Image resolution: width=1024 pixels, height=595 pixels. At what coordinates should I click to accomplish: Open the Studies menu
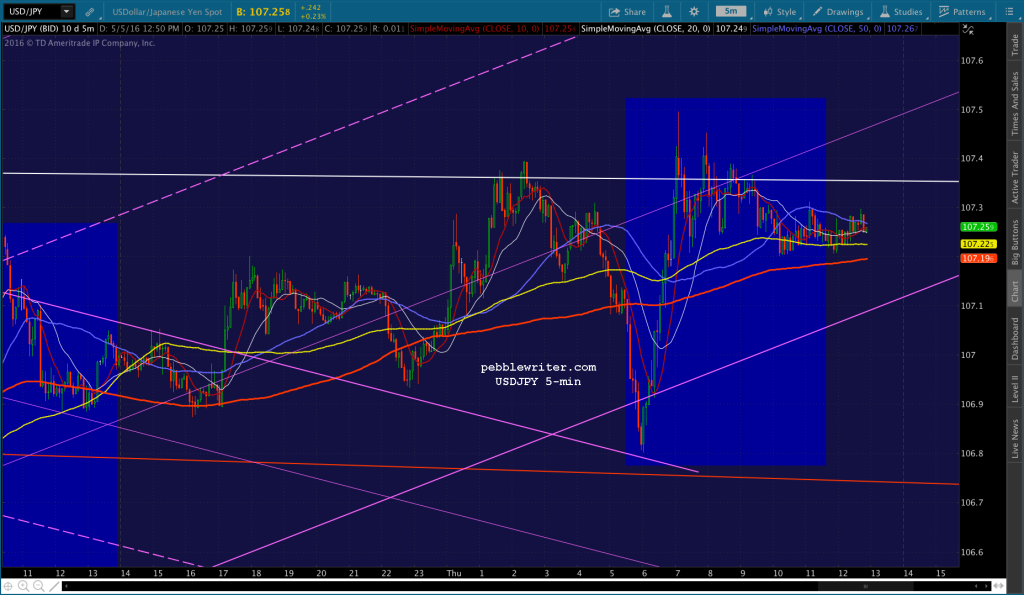click(901, 12)
